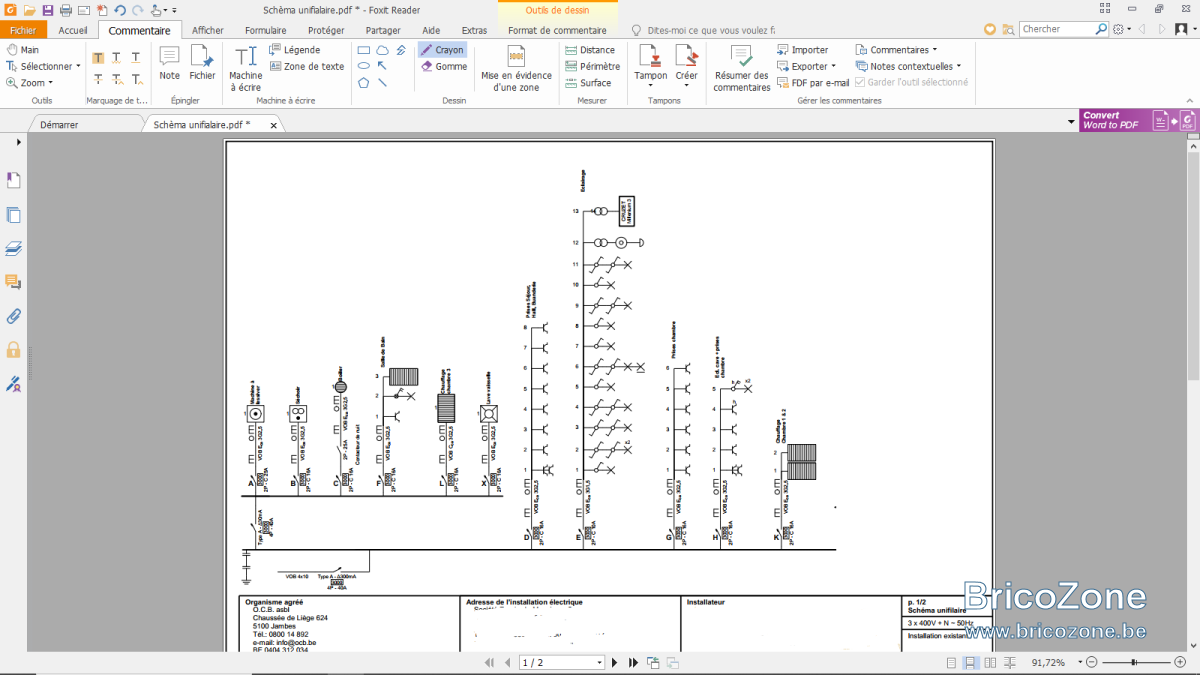The image size is (1200, 675).
Task: Apply the highlight text markup tool
Action: pos(98,58)
